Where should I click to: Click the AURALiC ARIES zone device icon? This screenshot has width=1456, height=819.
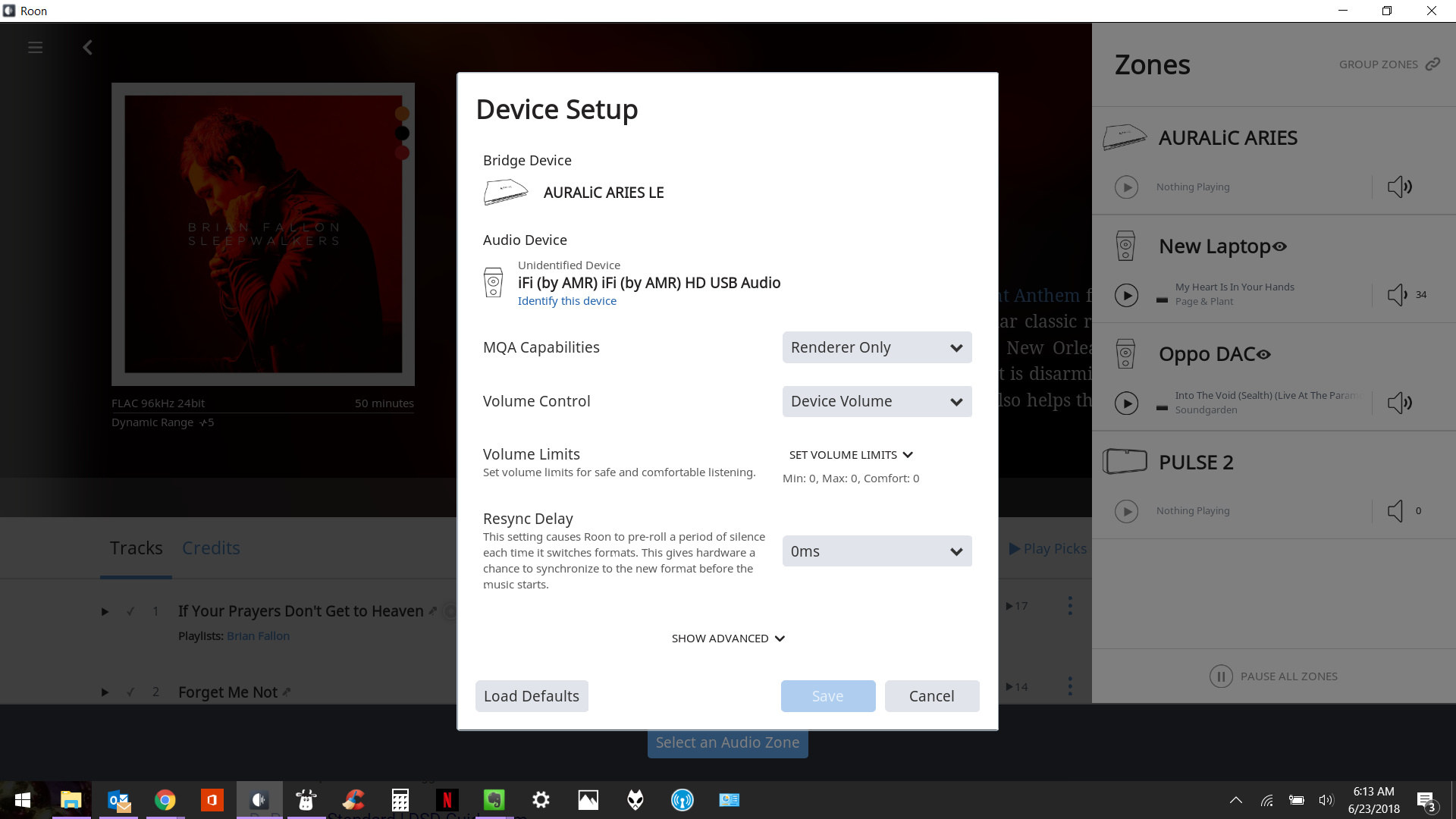1125,137
